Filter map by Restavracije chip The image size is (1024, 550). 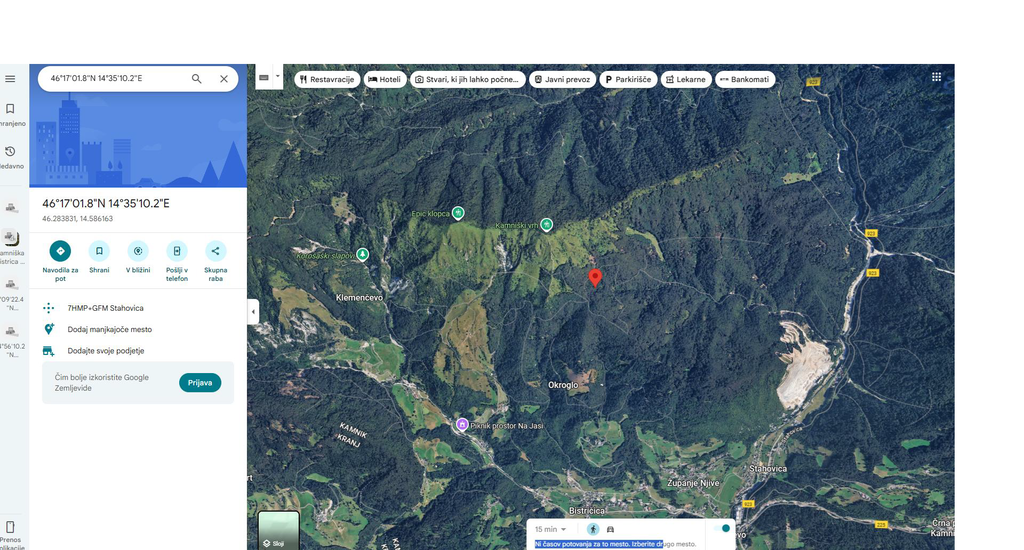click(x=327, y=80)
